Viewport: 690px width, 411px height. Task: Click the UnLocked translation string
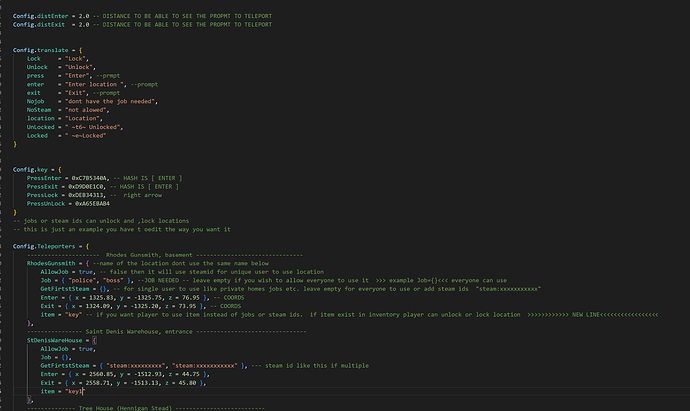(x=94, y=128)
